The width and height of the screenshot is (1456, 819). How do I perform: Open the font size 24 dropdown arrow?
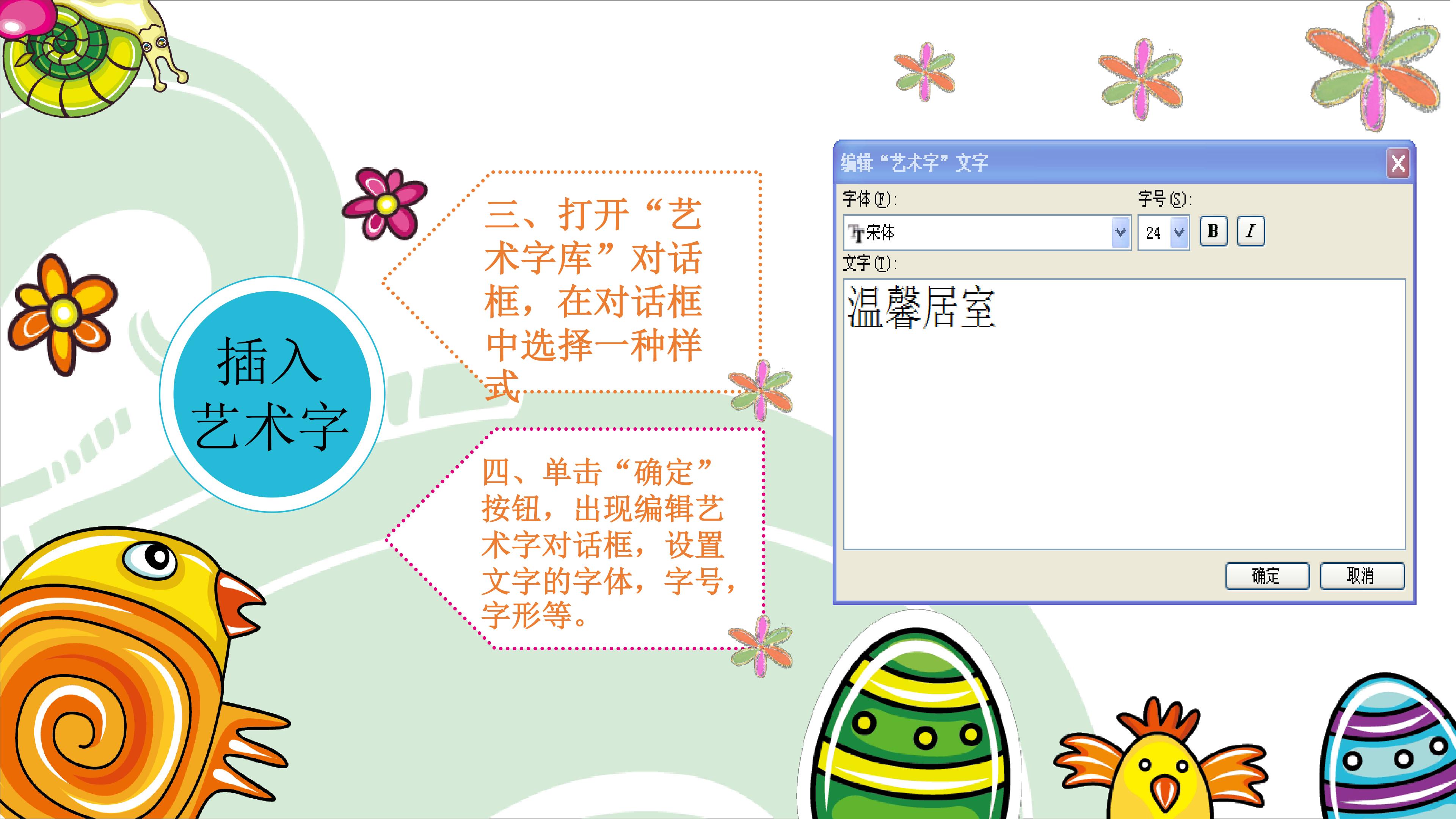coord(1179,232)
